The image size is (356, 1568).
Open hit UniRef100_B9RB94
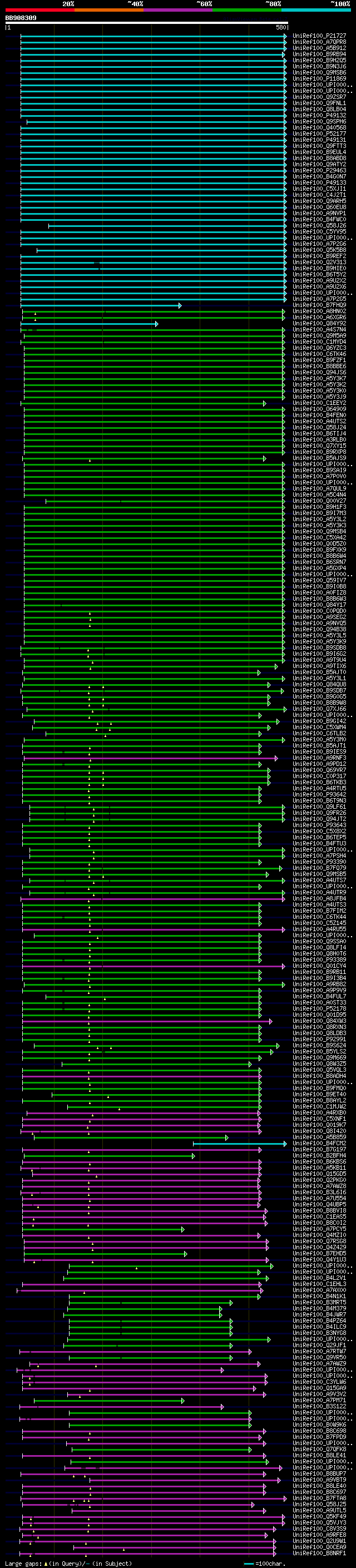[319, 54]
